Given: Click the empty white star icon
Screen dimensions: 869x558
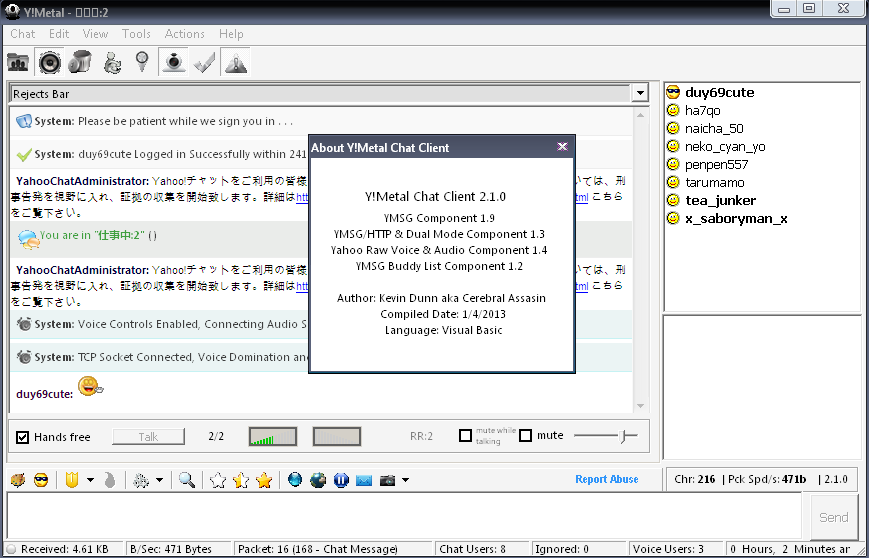Looking at the screenshot, I should [x=218, y=480].
